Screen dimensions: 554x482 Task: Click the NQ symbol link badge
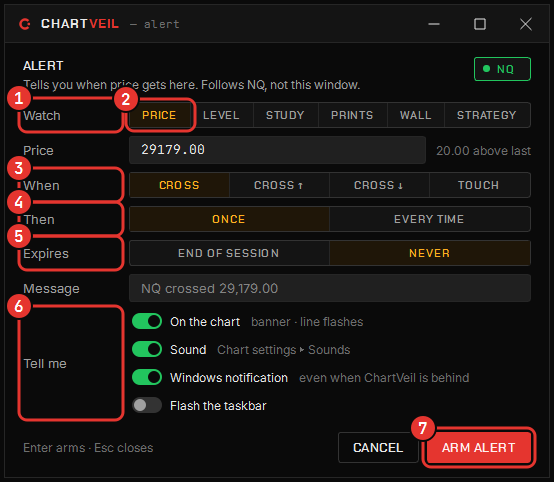[x=502, y=69]
